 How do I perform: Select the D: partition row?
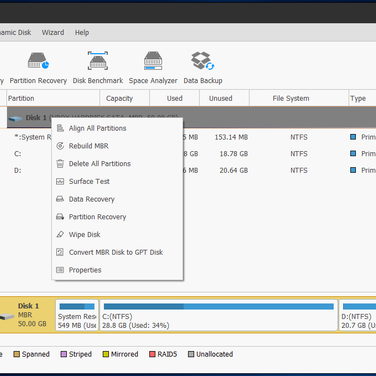(x=188, y=170)
